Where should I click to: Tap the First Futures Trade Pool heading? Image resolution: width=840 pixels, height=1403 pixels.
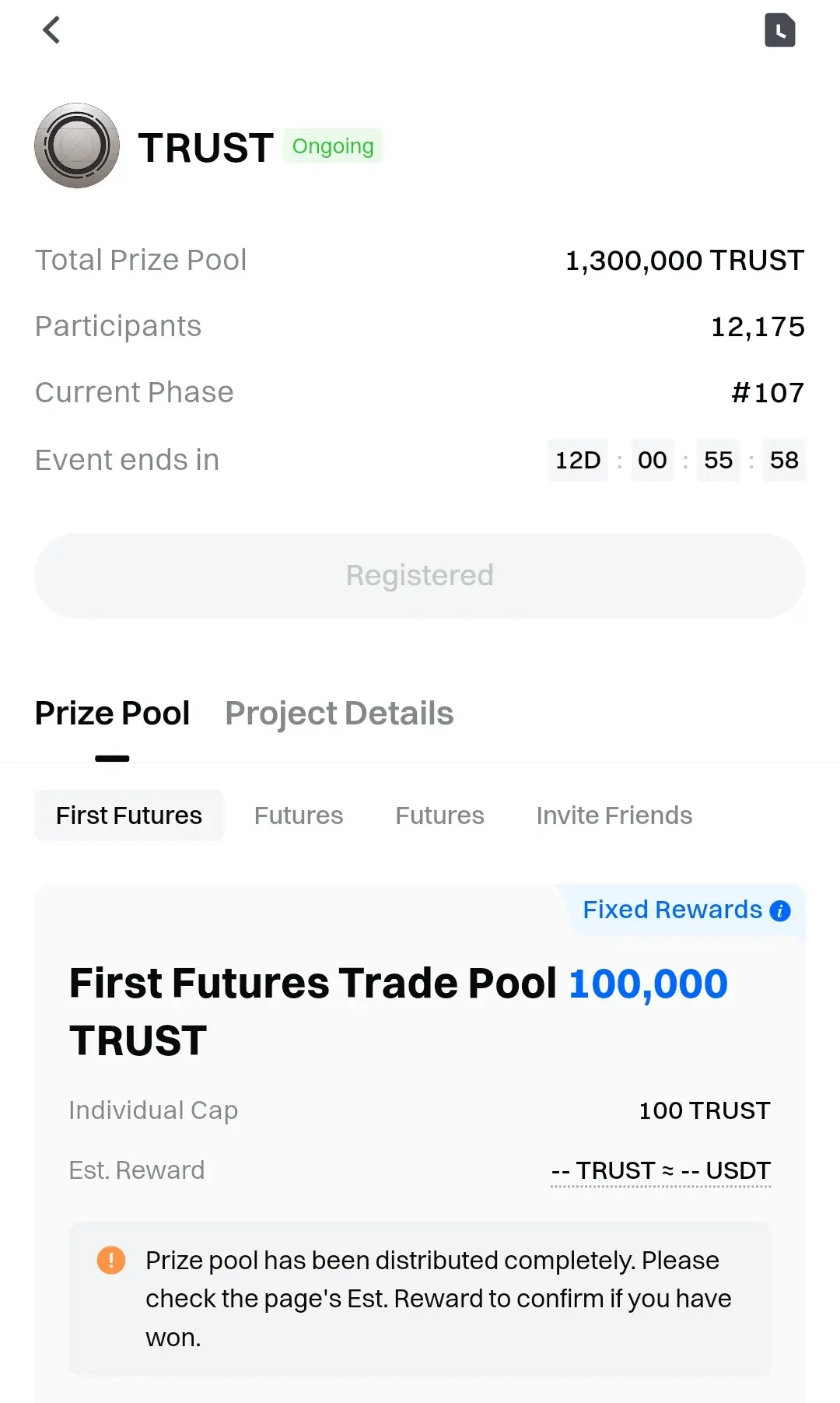[313, 984]
